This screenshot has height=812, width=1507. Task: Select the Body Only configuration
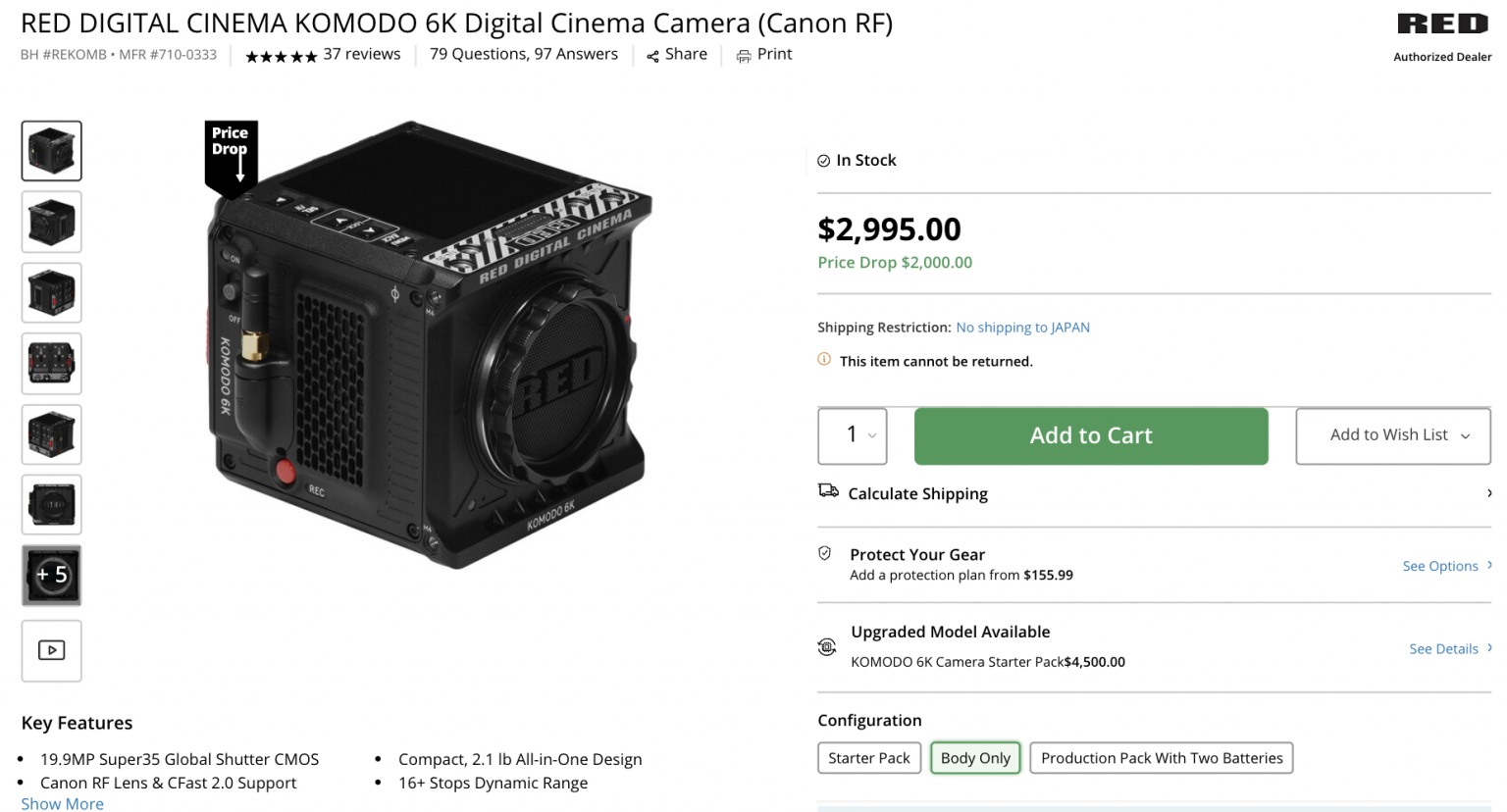pos(975,757)
